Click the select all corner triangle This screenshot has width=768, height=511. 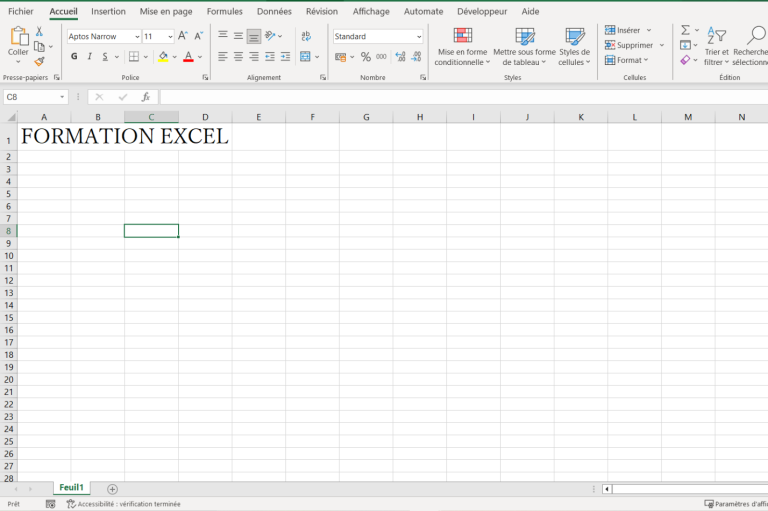[x=10, y=117]
